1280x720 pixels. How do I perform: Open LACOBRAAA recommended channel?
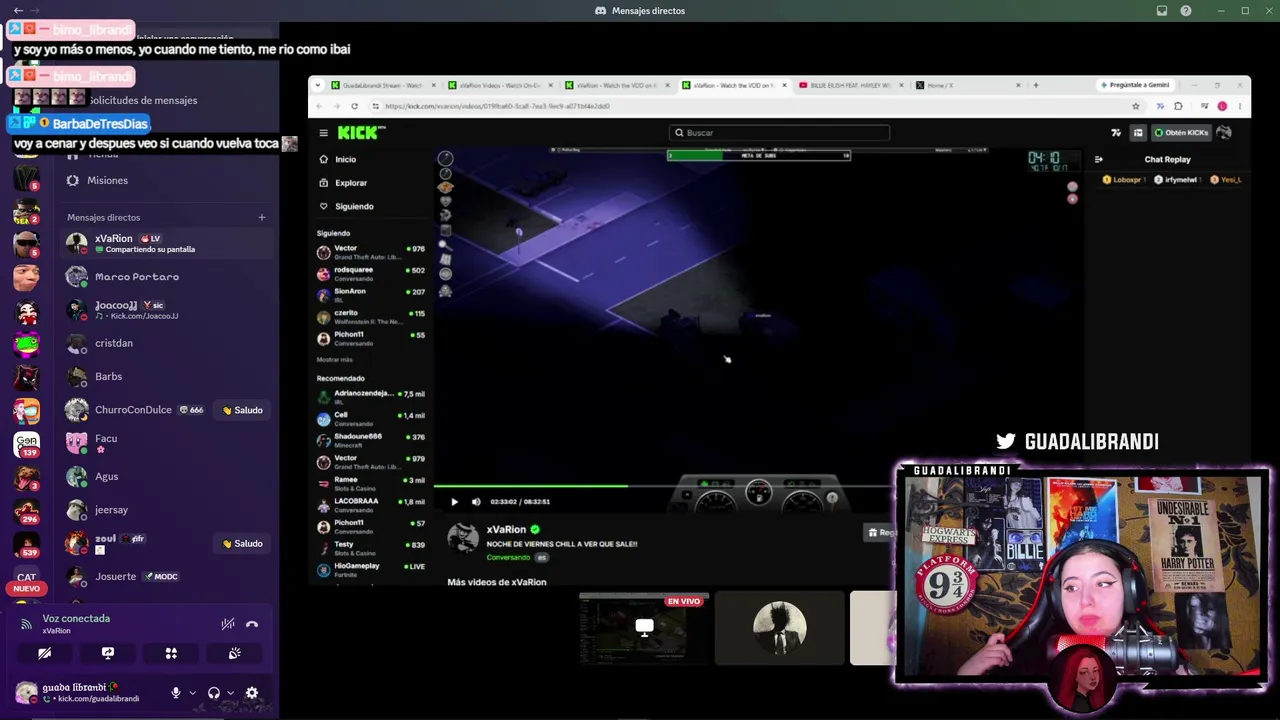coord(371,505)
